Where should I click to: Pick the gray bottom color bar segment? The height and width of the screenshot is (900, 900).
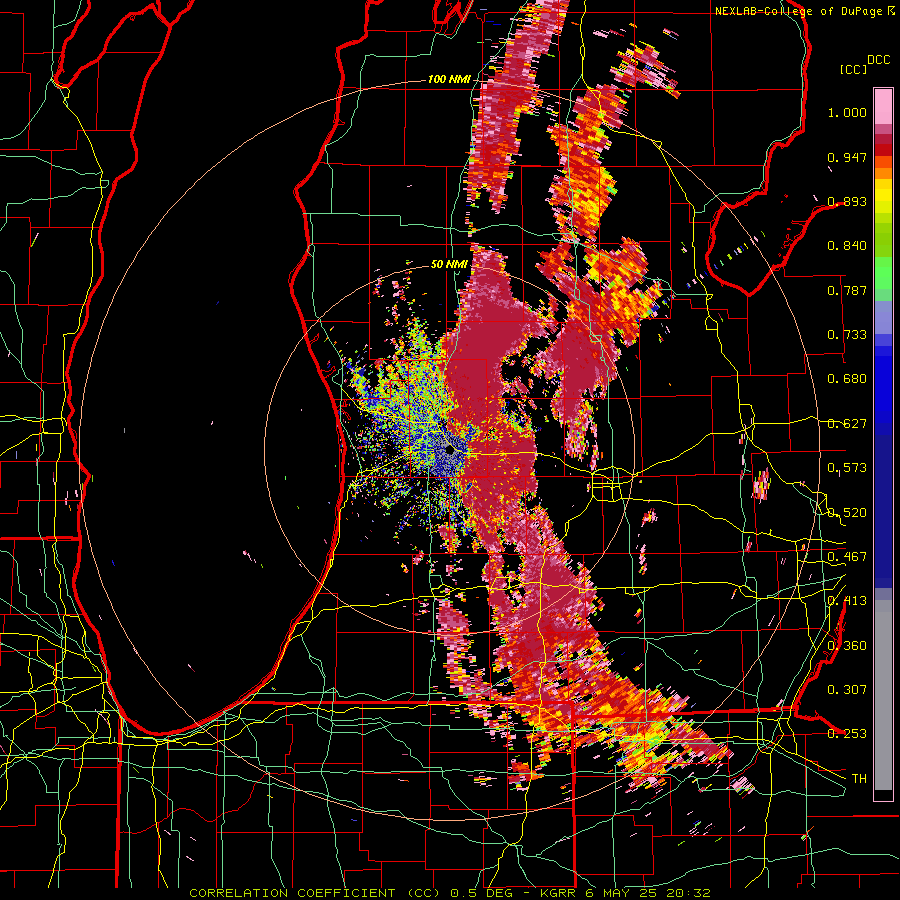(x=883, y=695)
